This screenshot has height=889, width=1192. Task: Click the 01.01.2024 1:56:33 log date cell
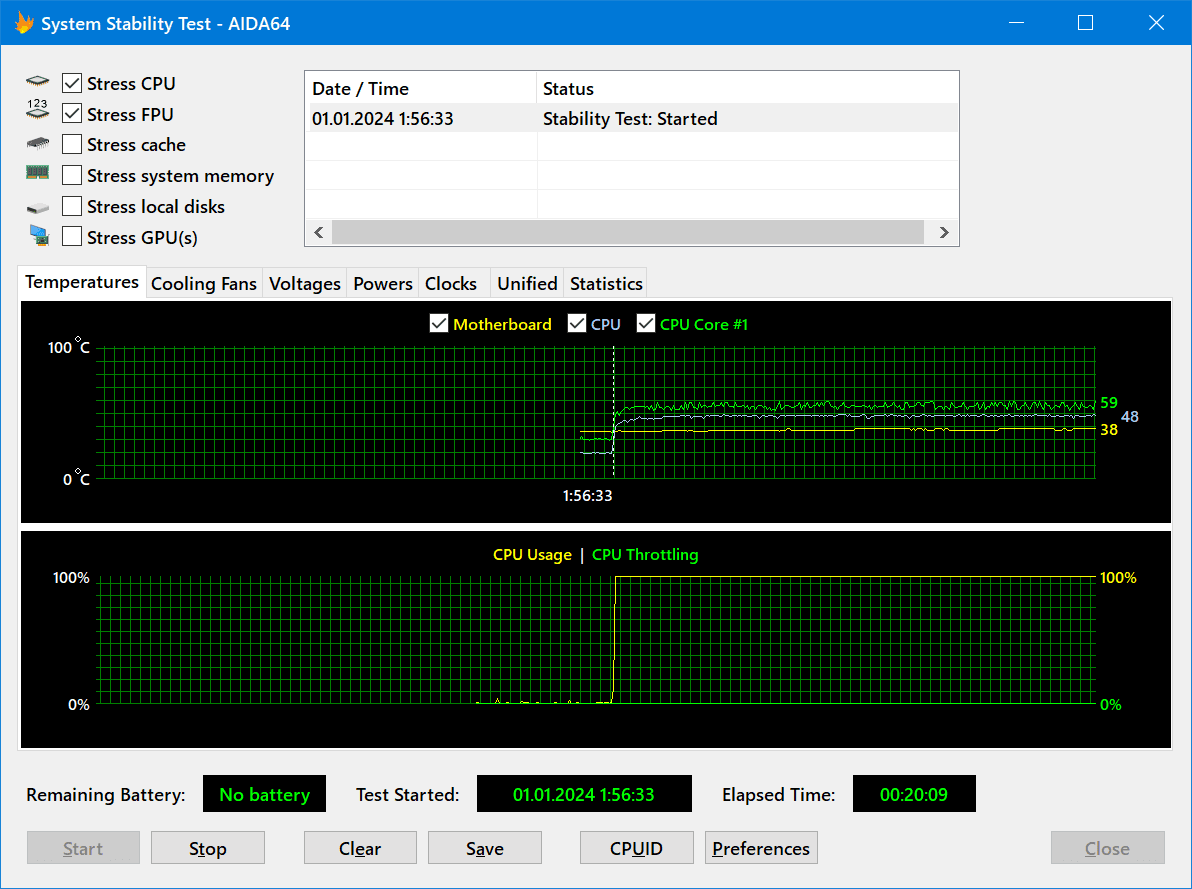coord(382,119)
